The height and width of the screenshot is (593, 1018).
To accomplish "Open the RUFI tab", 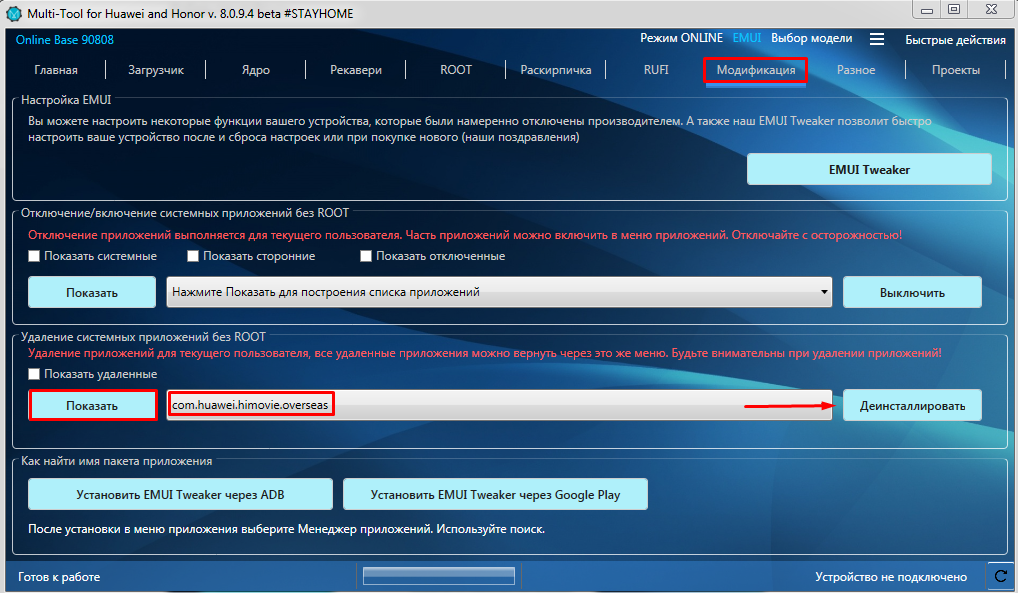I will tap(656, 69).
